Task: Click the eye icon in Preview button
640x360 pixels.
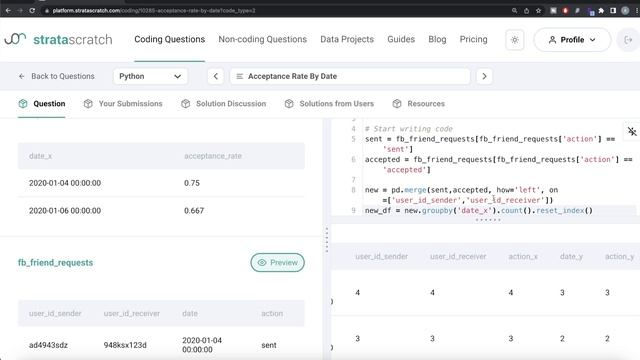Action: click(x=262, y=262)
